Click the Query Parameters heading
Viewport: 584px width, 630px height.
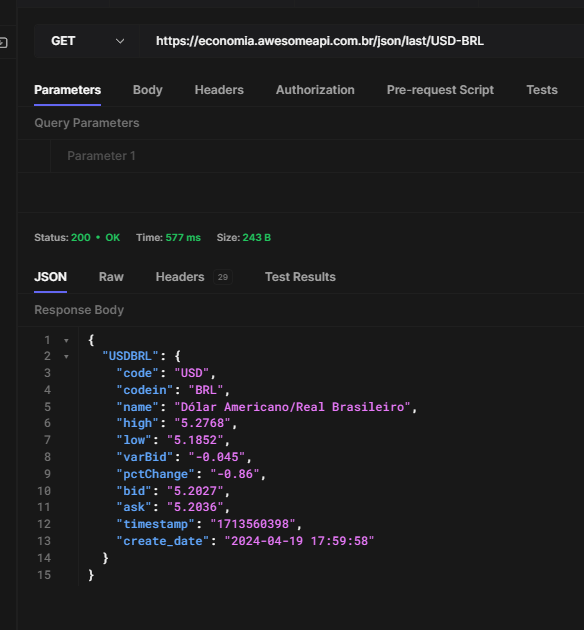(x=87, y=123)
